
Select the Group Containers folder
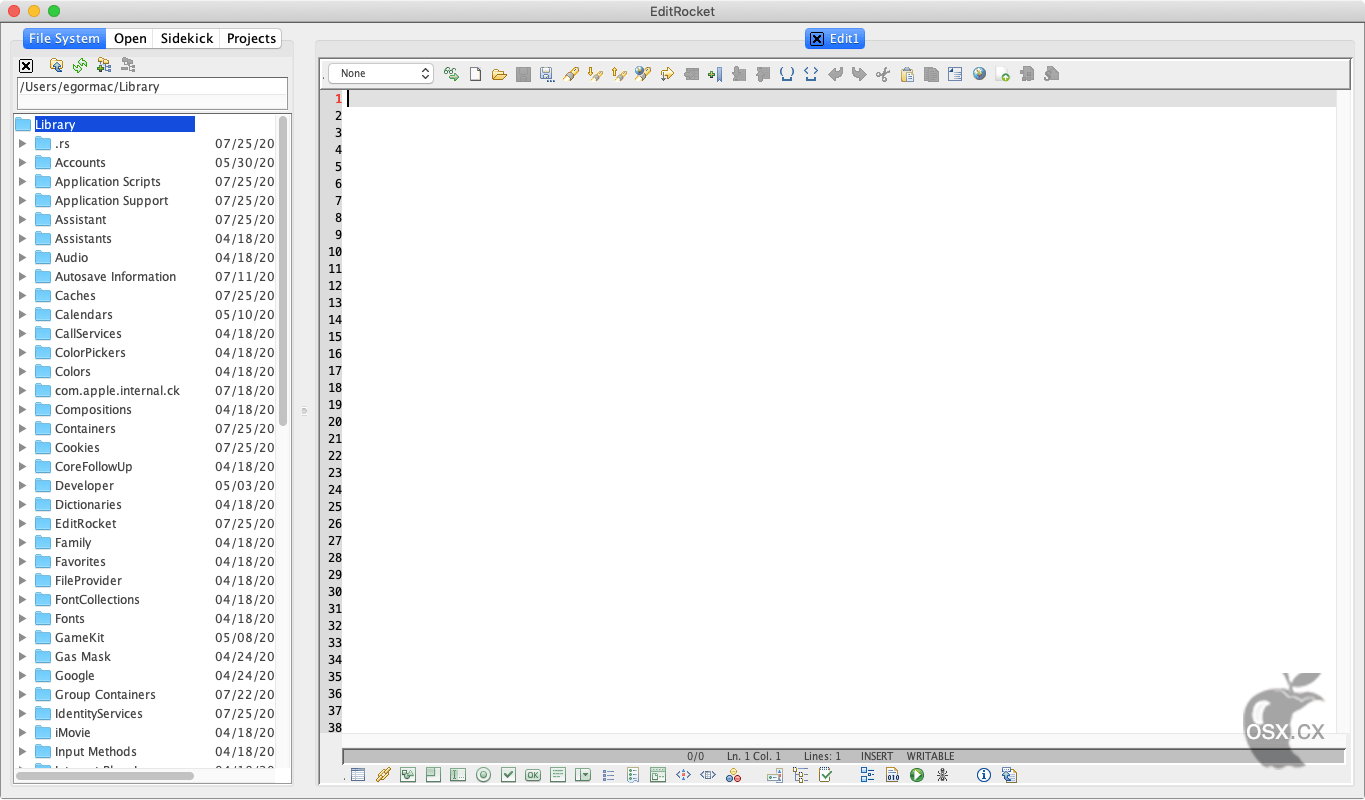pos(105,694)
